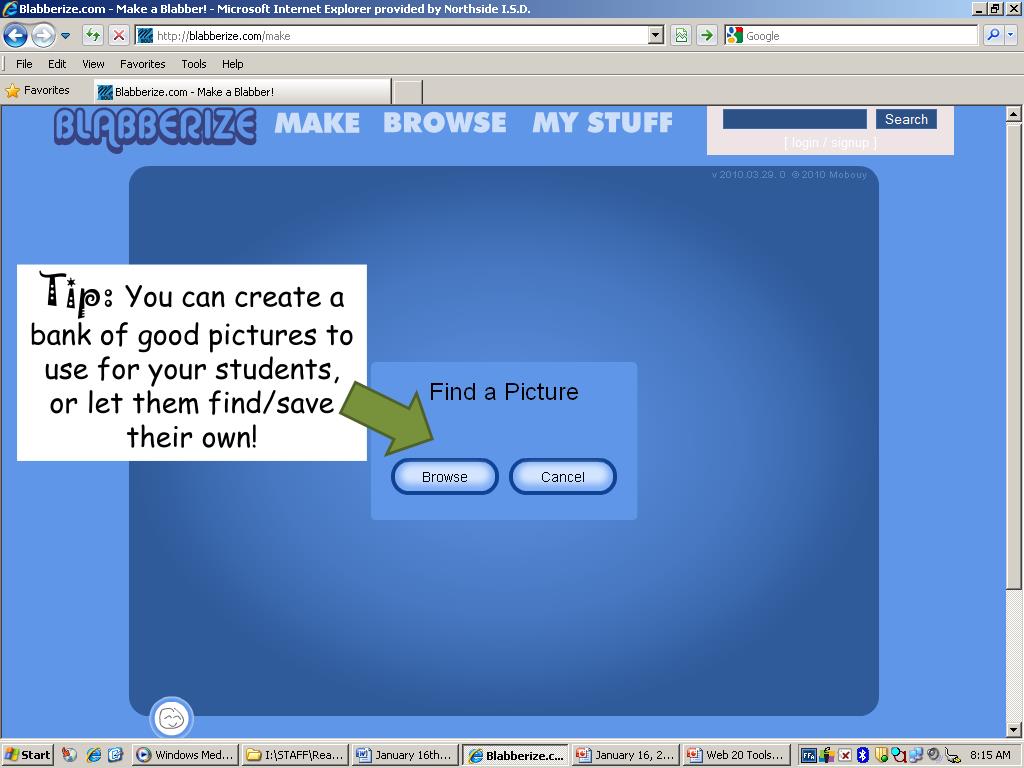Click the Bluetooth tray icon
Viewport: 1024px width, 768px height.
(x=863, y=756)
